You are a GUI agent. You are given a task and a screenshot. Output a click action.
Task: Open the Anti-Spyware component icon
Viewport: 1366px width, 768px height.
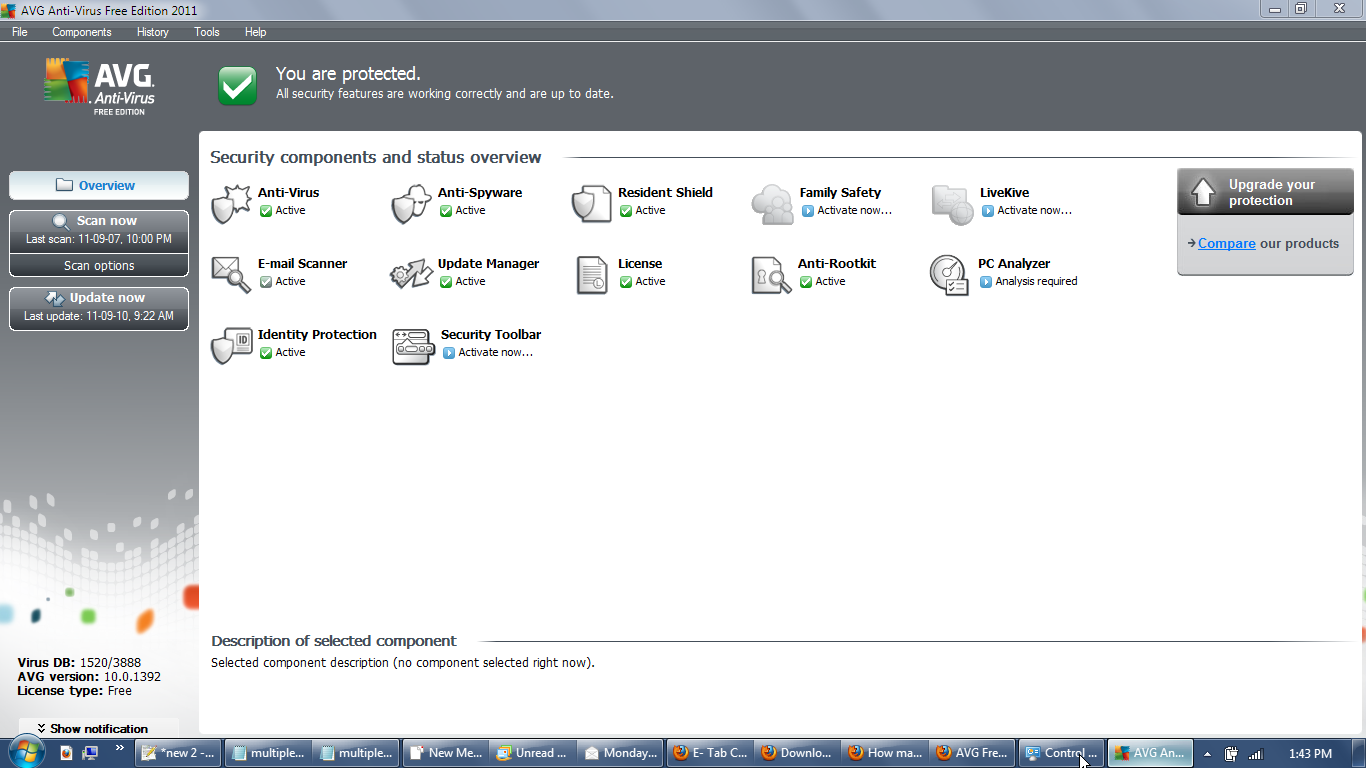tap(411, 204)
